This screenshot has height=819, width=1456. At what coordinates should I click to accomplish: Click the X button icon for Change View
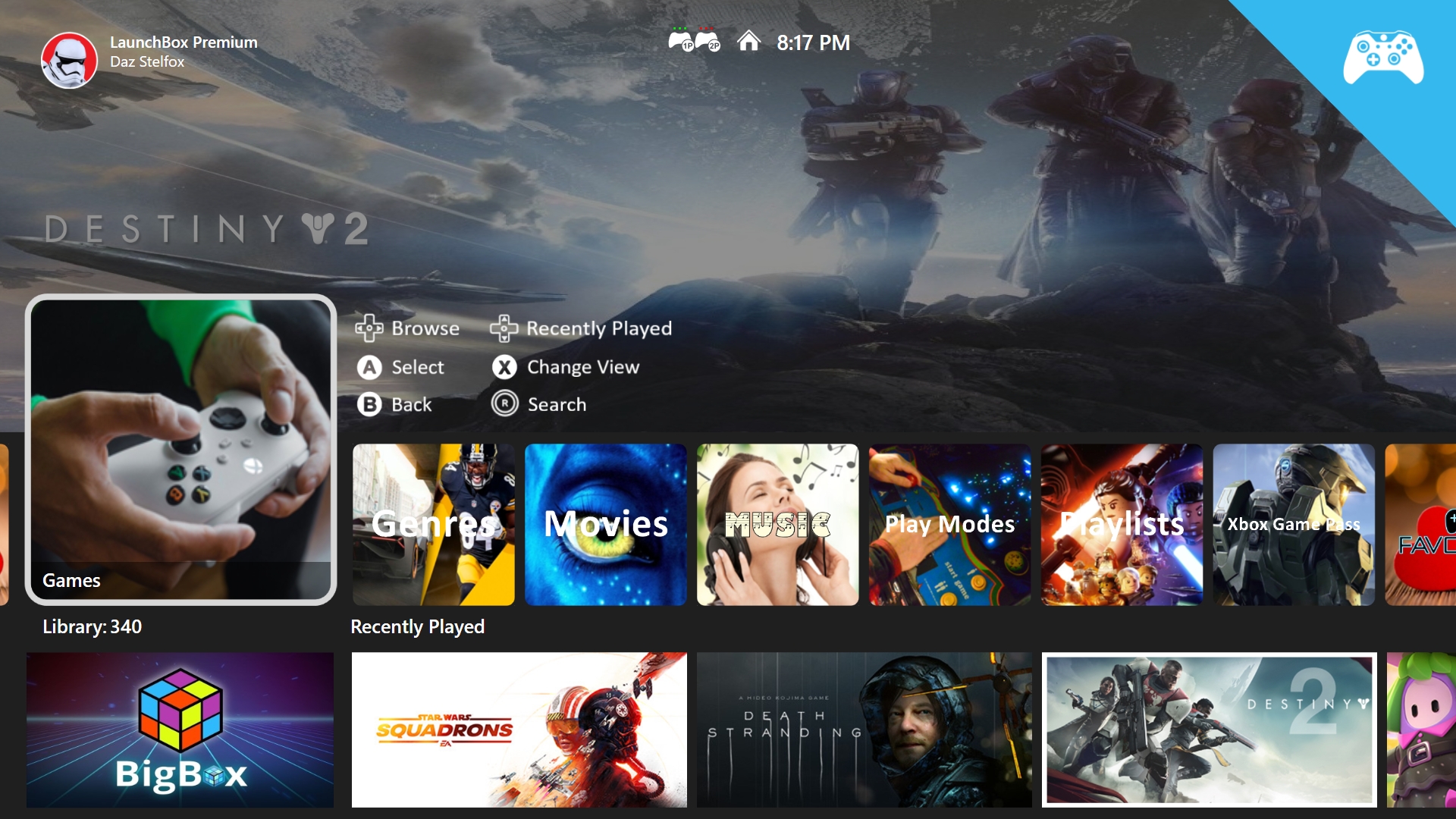(x=504, y=367)
